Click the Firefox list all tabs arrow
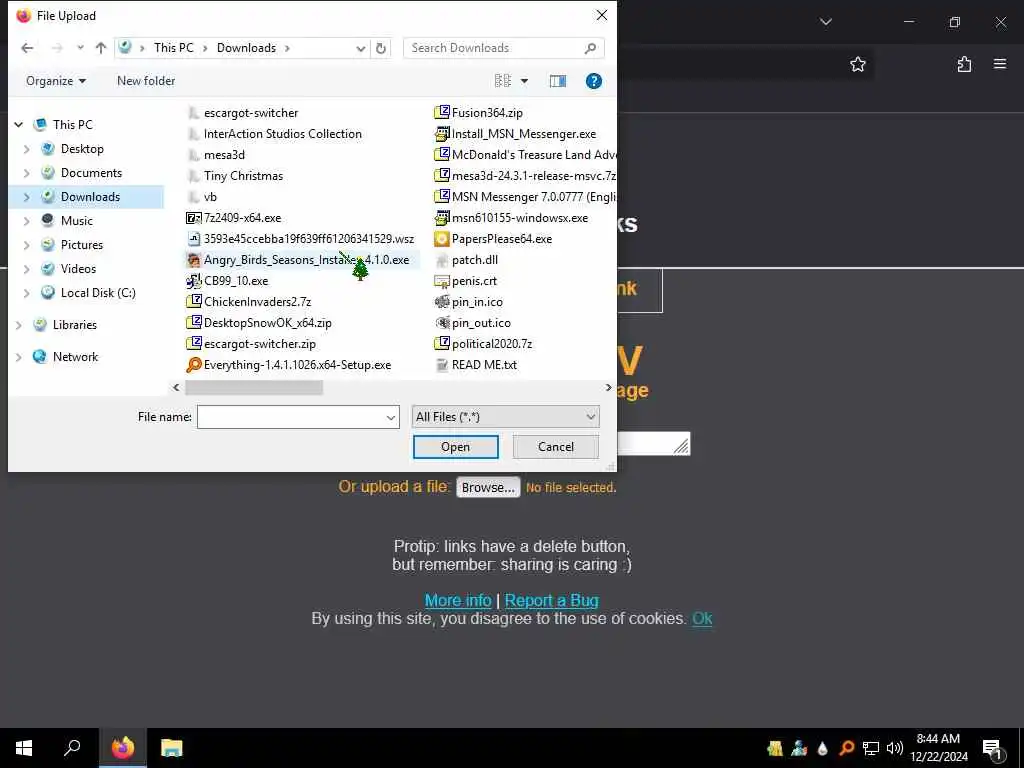Screen dimensions: 1024x768 [x=826, y=22]
